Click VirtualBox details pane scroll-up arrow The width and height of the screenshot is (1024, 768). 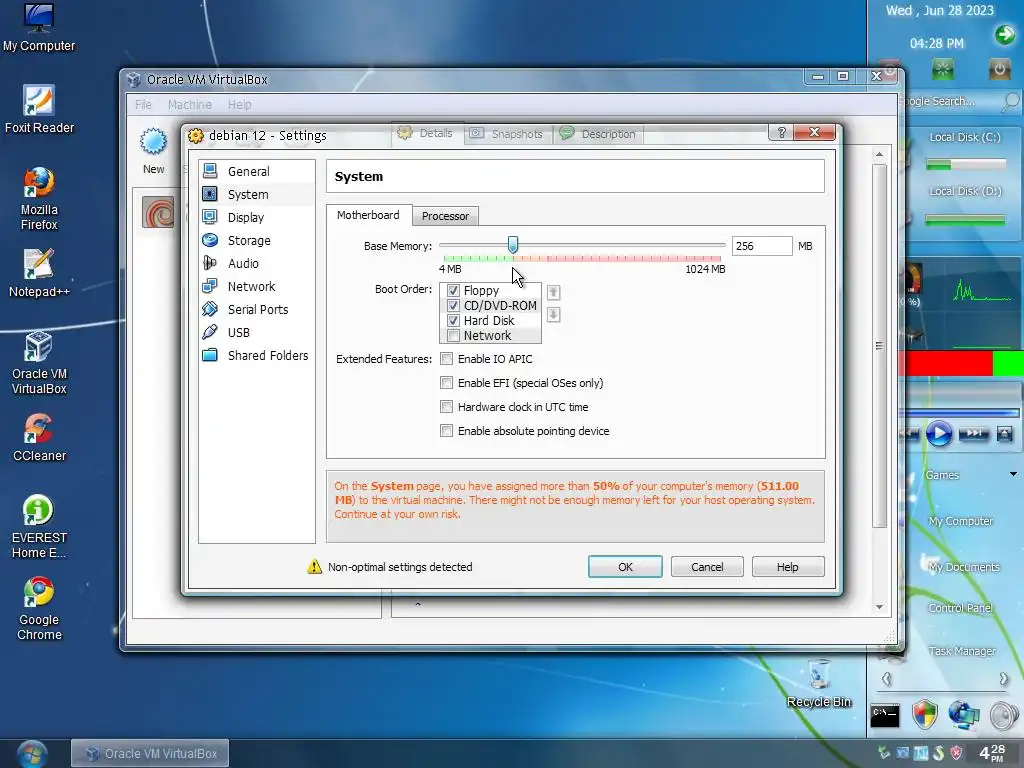tap(879, 154)
